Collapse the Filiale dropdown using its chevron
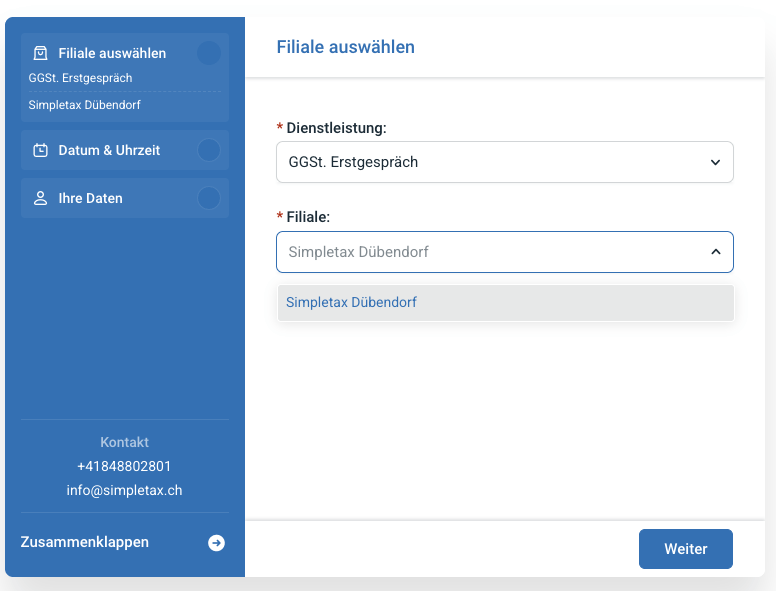776x591 pixels. pyautogui.click(x=715, y=252)
